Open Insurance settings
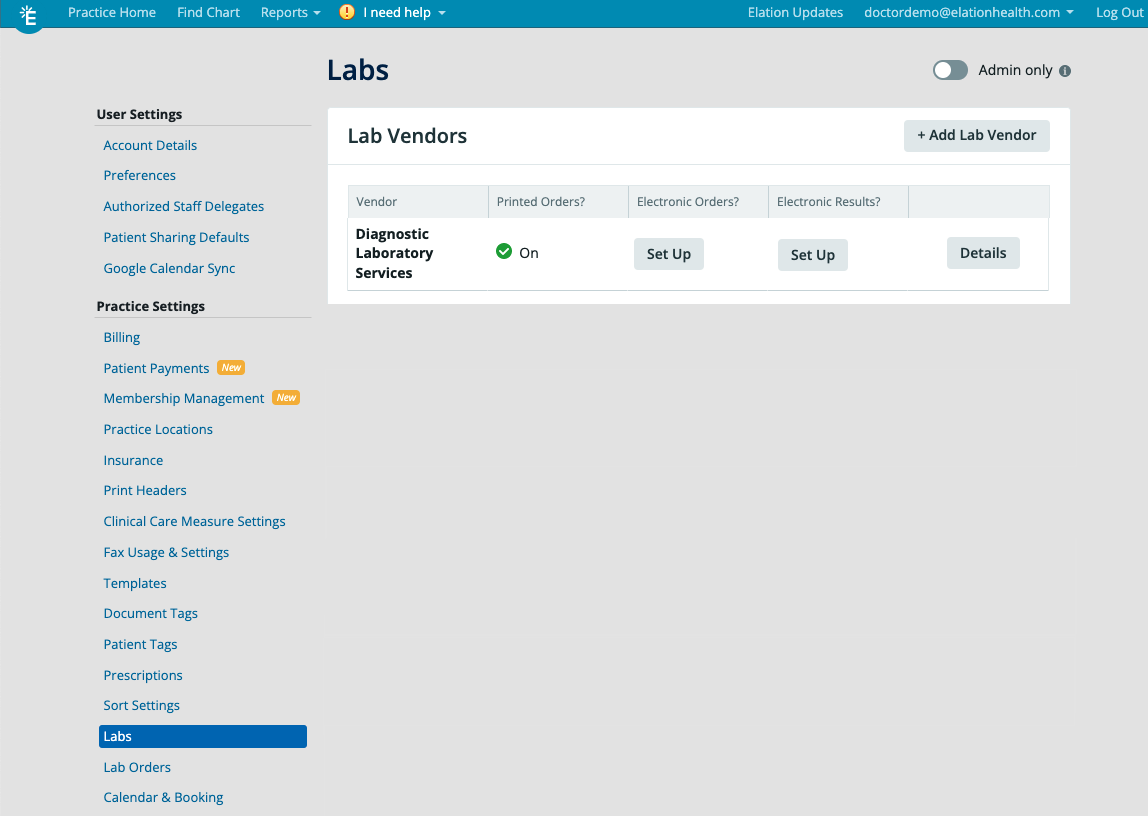Image resolution: width=1148 pixels, height=816 pixels. [133, 460]
